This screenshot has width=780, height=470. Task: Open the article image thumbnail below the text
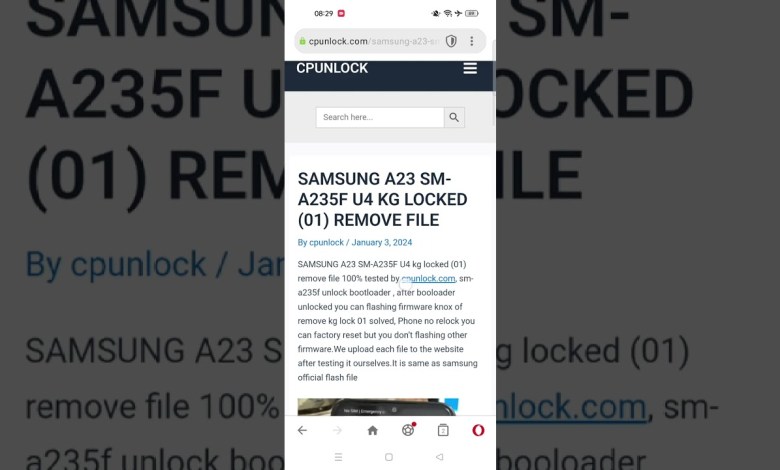point(378,407)
